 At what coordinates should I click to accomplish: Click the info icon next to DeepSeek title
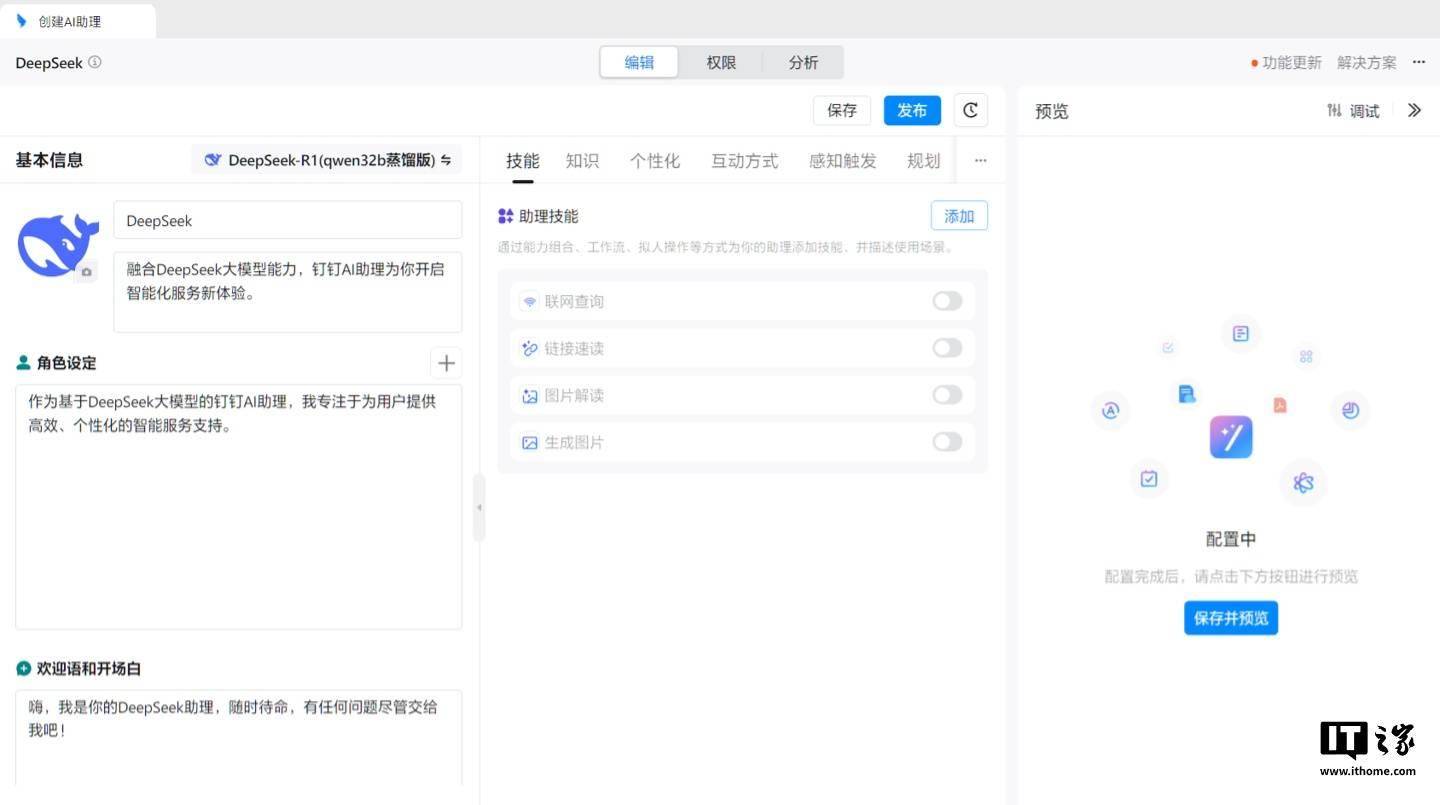point(95,62)
